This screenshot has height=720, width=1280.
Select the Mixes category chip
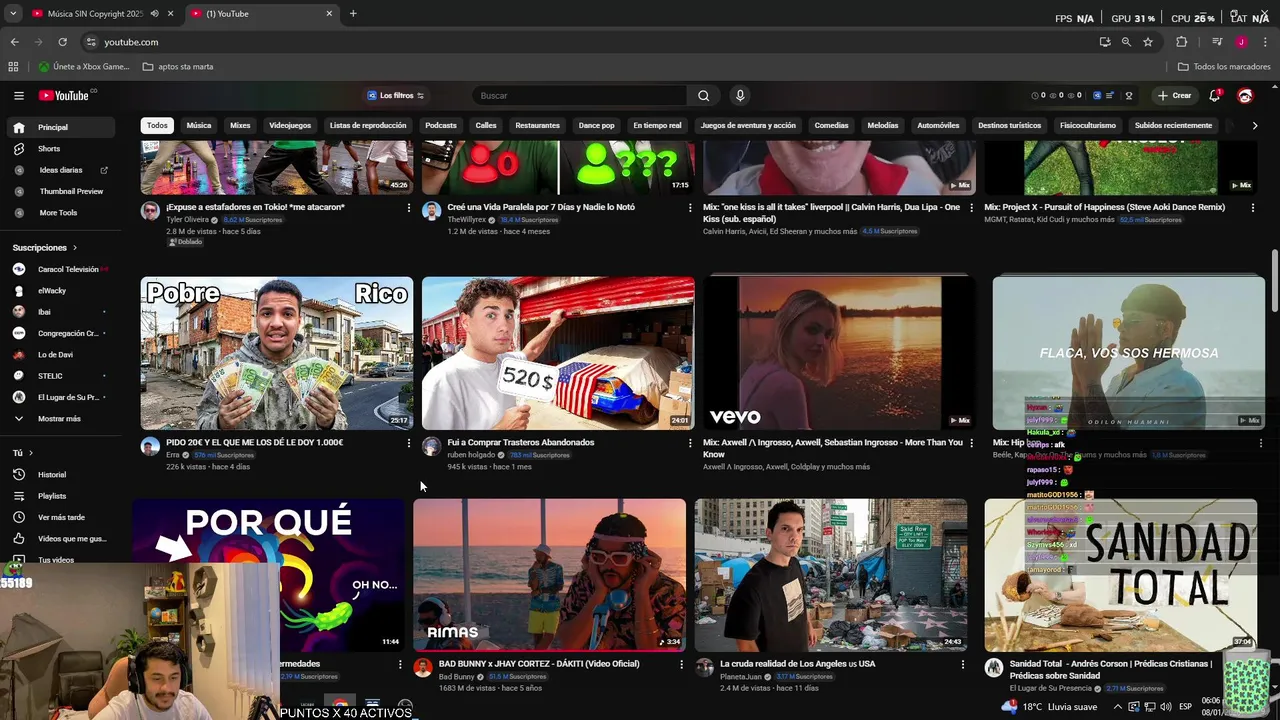pyautogui.click(x=240, y=126)
